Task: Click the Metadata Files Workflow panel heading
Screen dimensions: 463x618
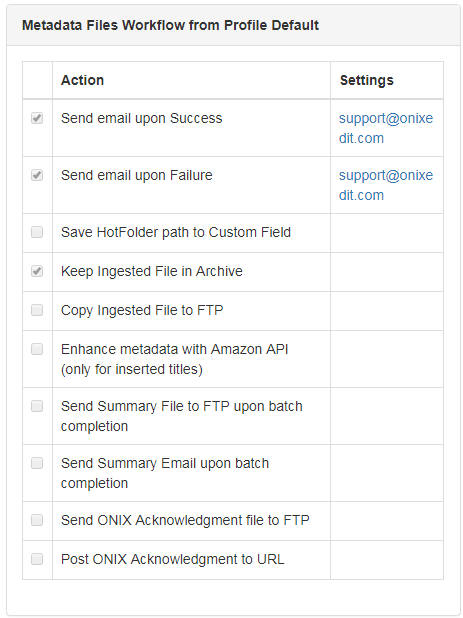Action: (170, 25)
